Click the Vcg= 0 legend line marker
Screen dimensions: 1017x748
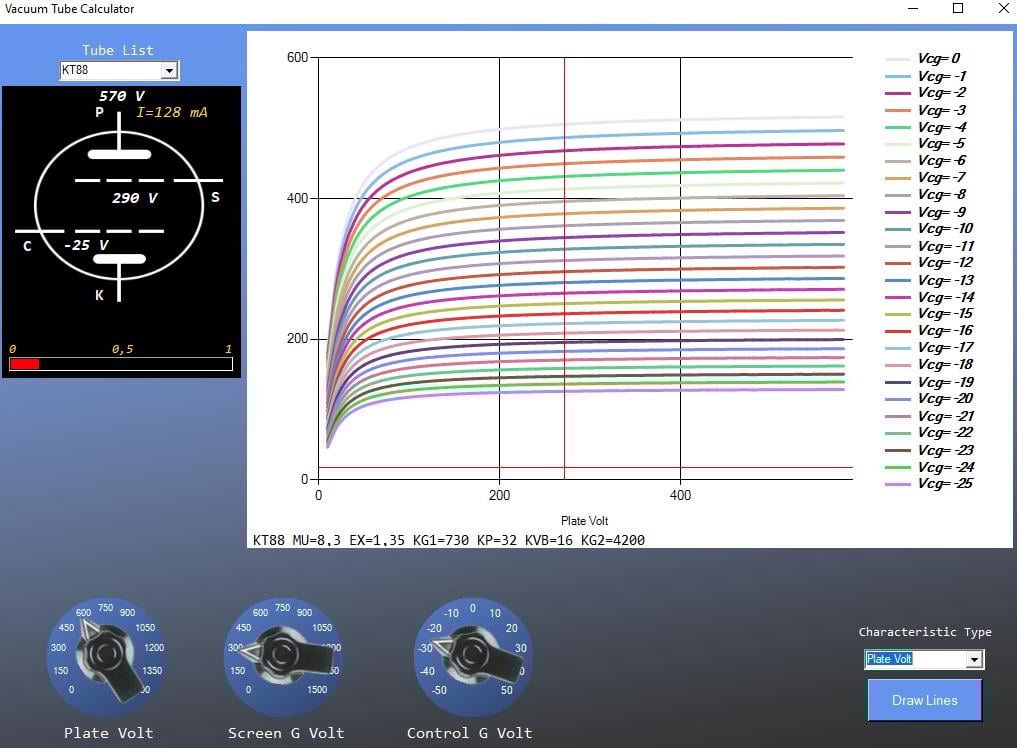[x=897, y=60]
